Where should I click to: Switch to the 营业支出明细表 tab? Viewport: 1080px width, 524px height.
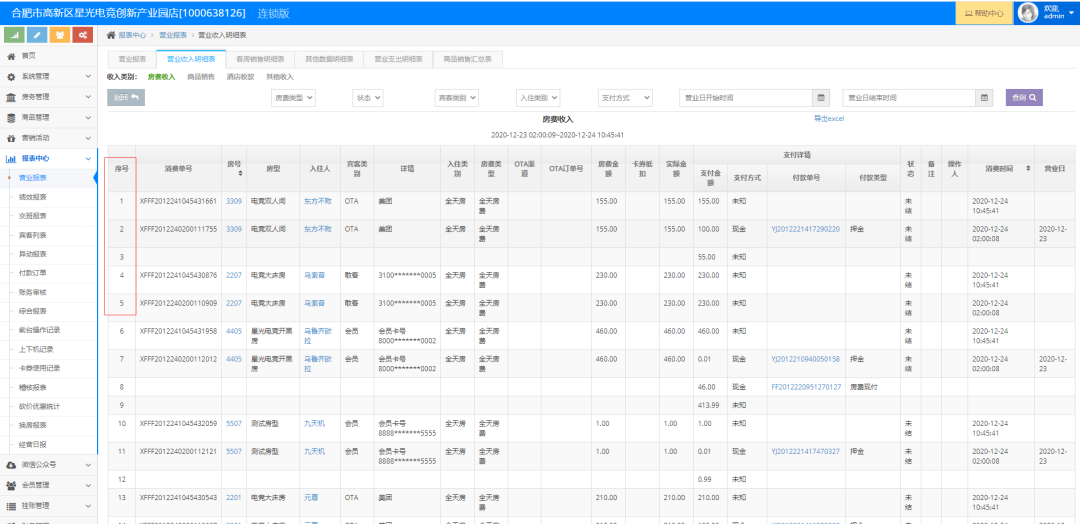398,59
